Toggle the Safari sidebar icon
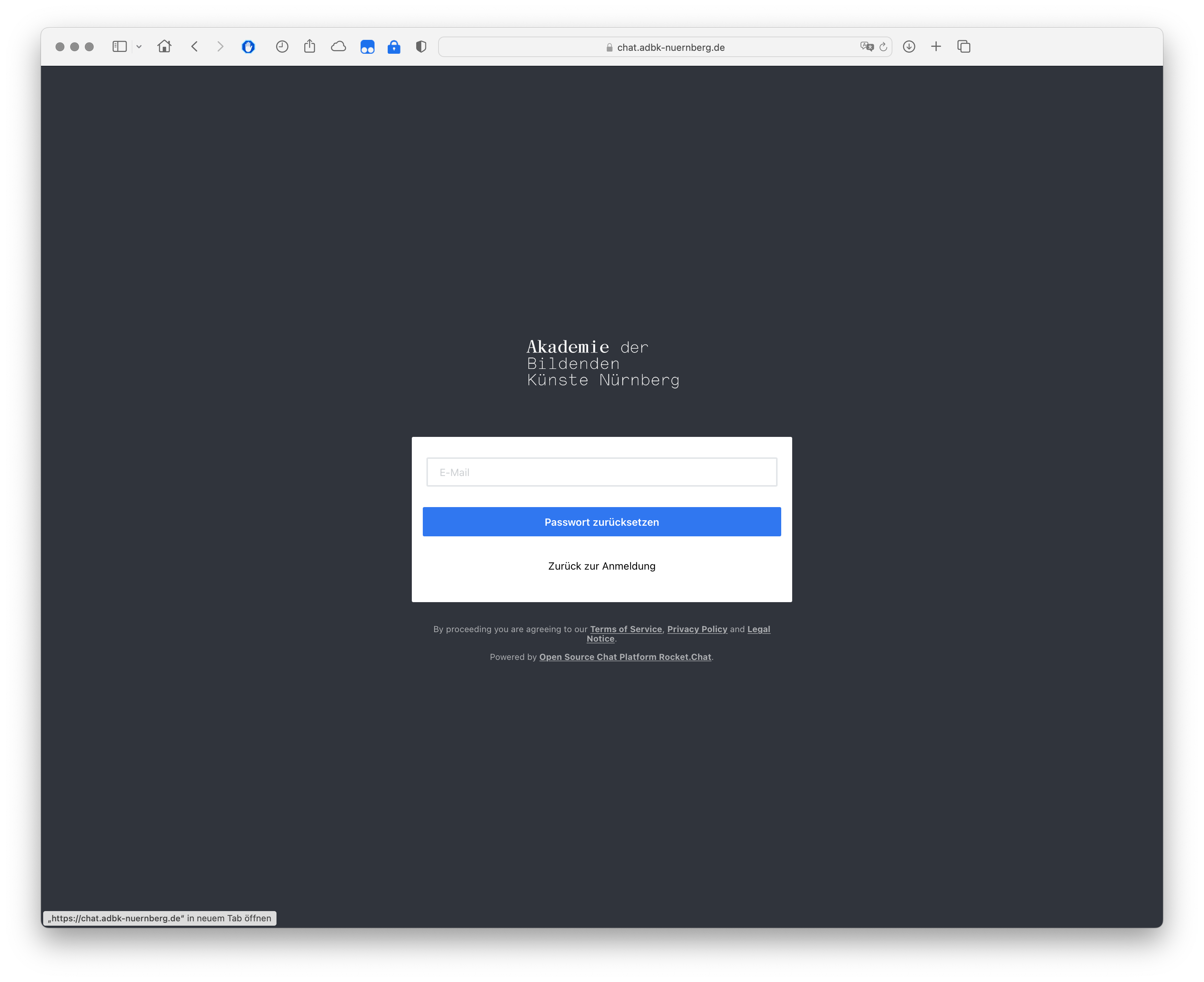The image size is (1204, 982). (x=119, y=47)
